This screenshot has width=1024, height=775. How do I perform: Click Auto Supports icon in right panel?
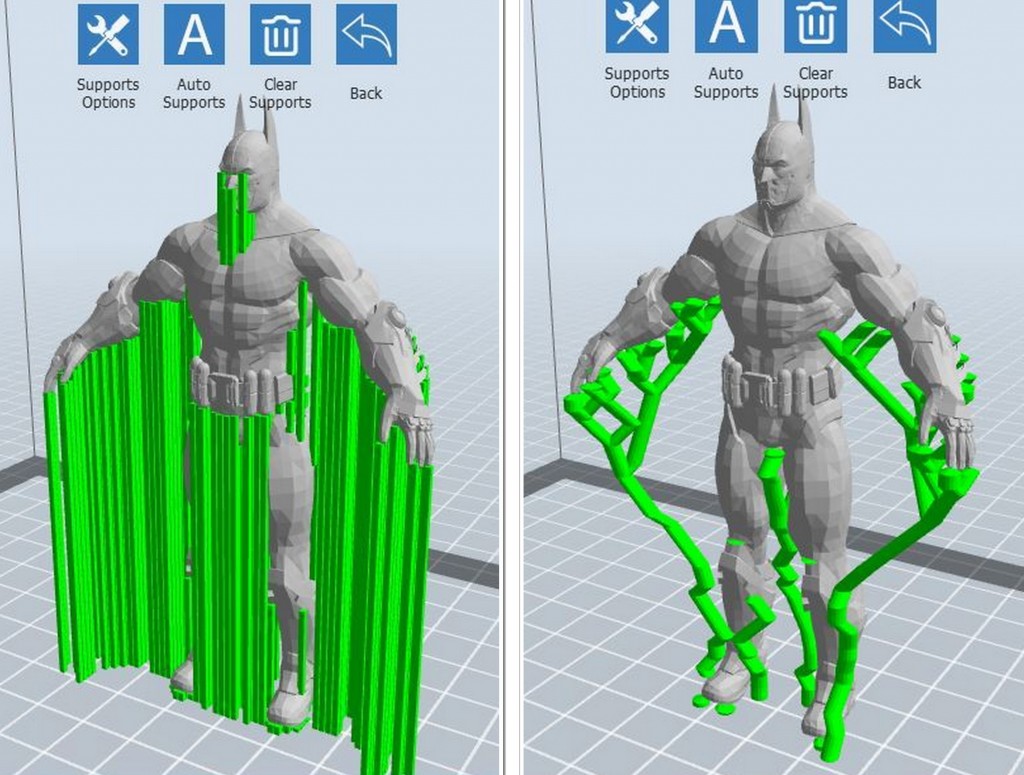(726, 26)
